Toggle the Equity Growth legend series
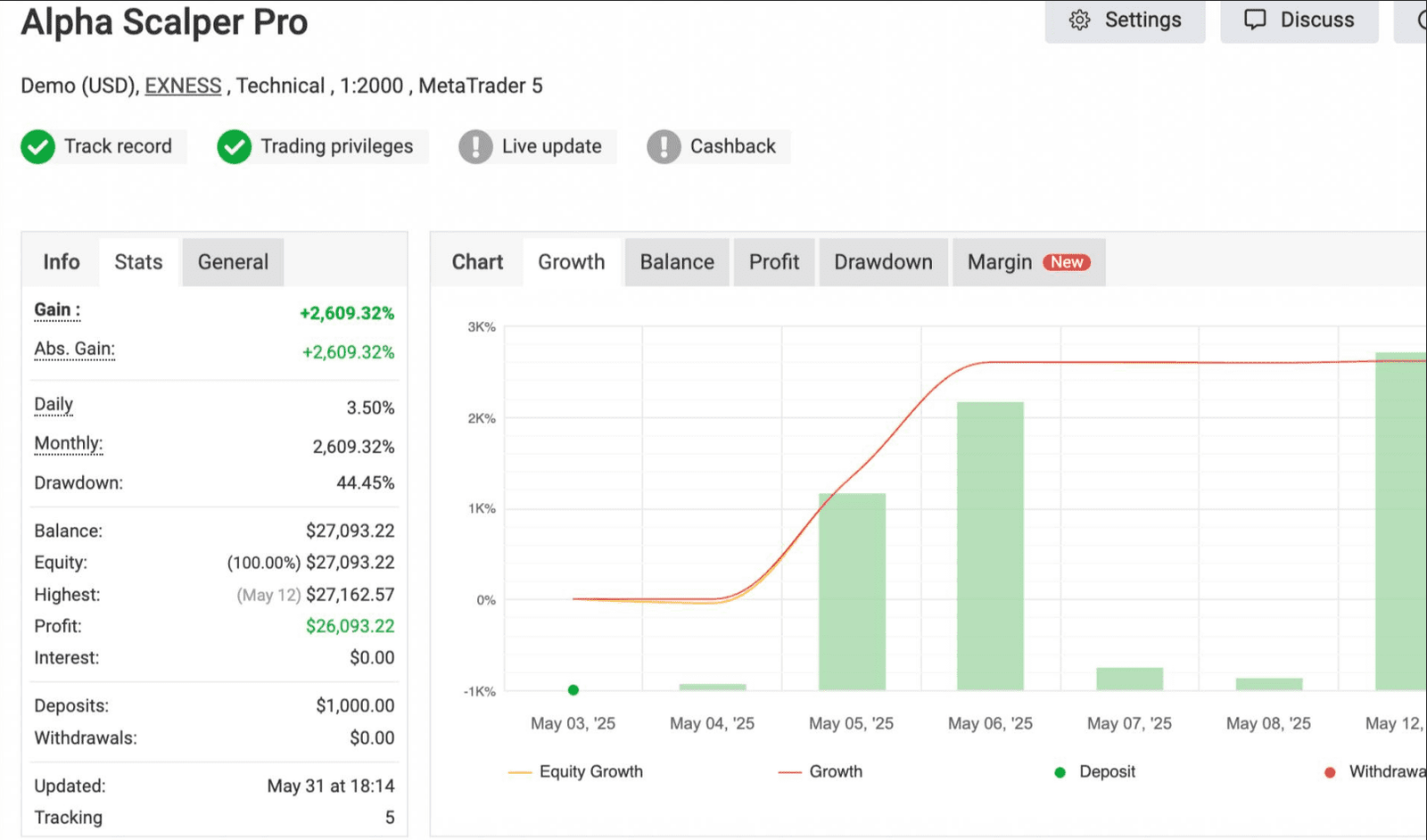1427x840 pixels. pyautogui.click(x=575, y=772)
